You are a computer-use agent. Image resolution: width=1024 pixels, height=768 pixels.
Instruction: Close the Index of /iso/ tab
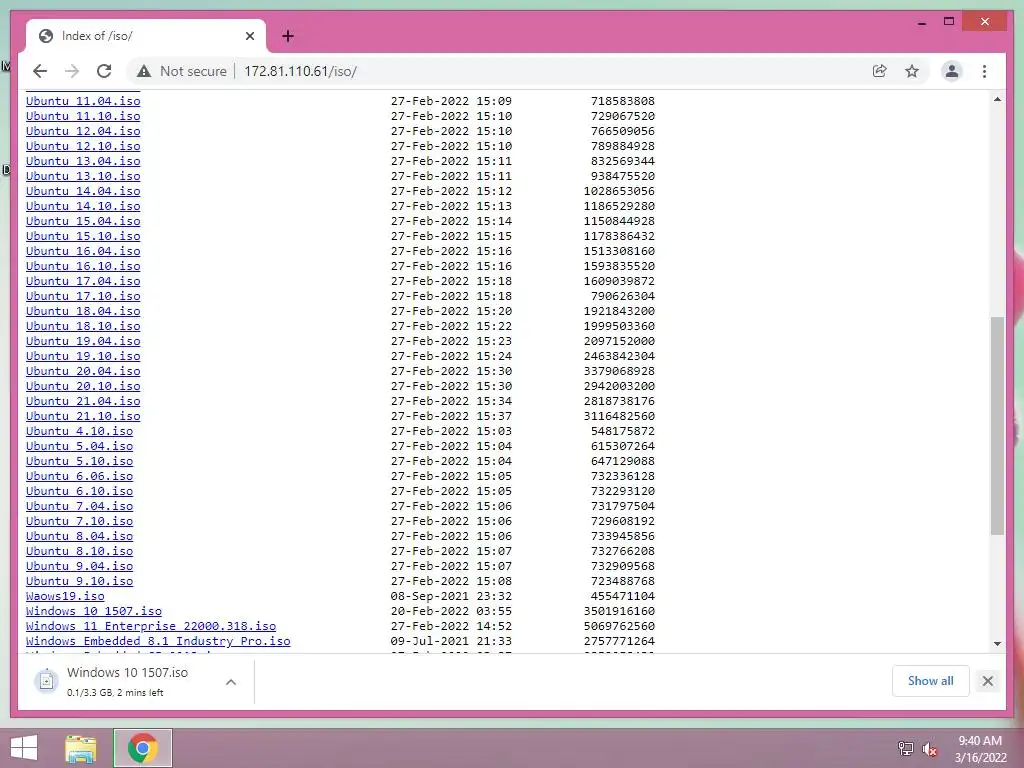249,36
